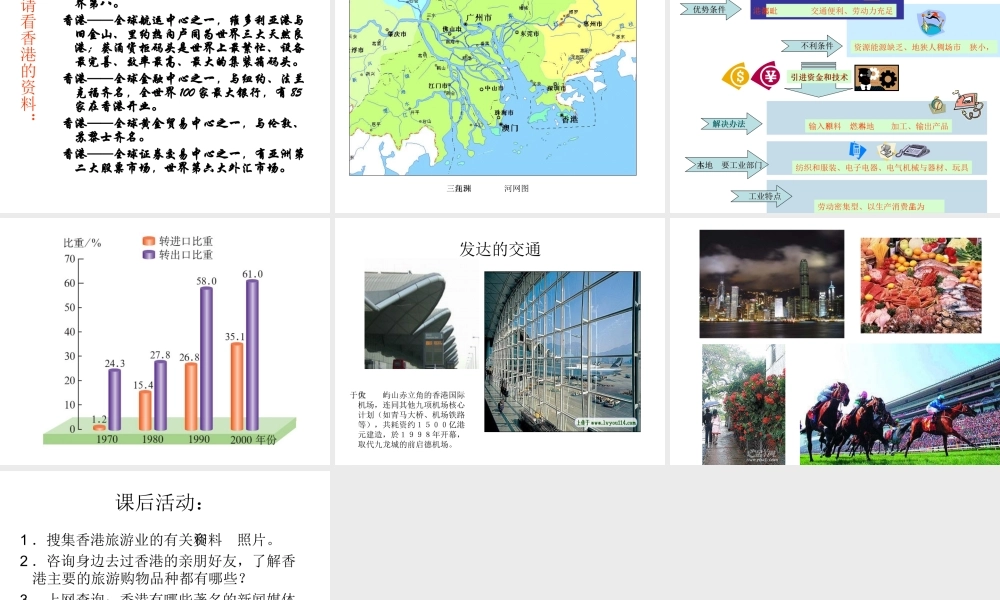Click the 26.8 orange bar for 1990
This screenshot has width=1000, height=600.
pos(191,396)
